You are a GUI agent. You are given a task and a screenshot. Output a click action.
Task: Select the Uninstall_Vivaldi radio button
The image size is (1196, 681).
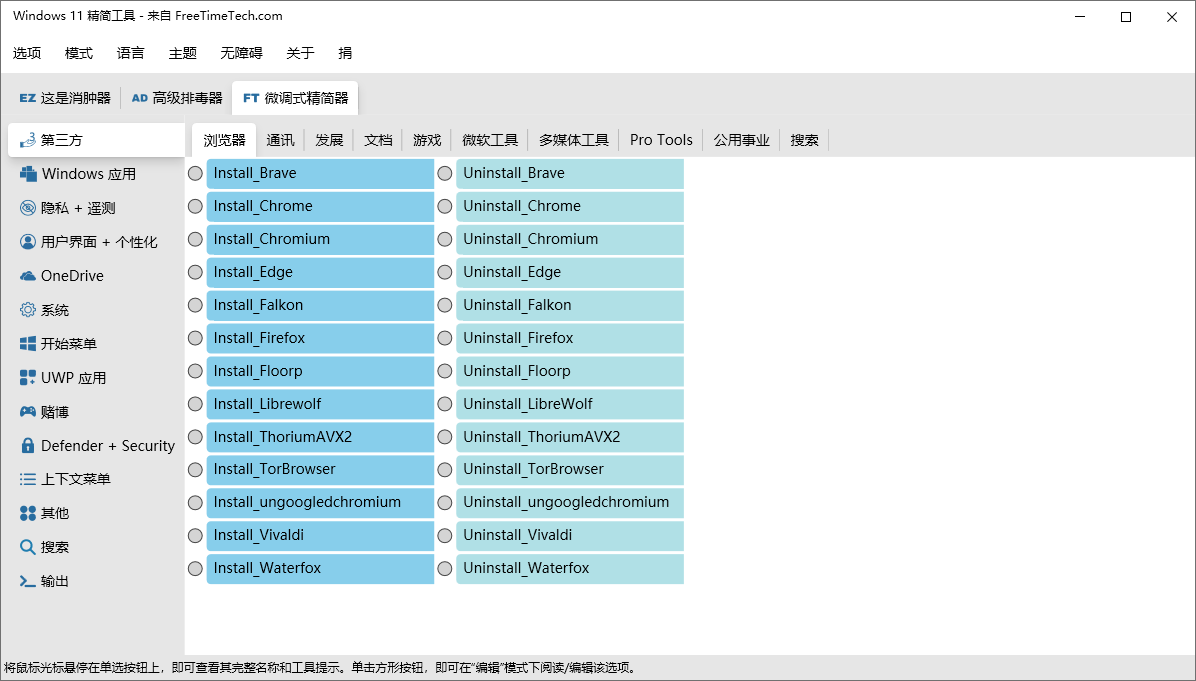(445, 535)
